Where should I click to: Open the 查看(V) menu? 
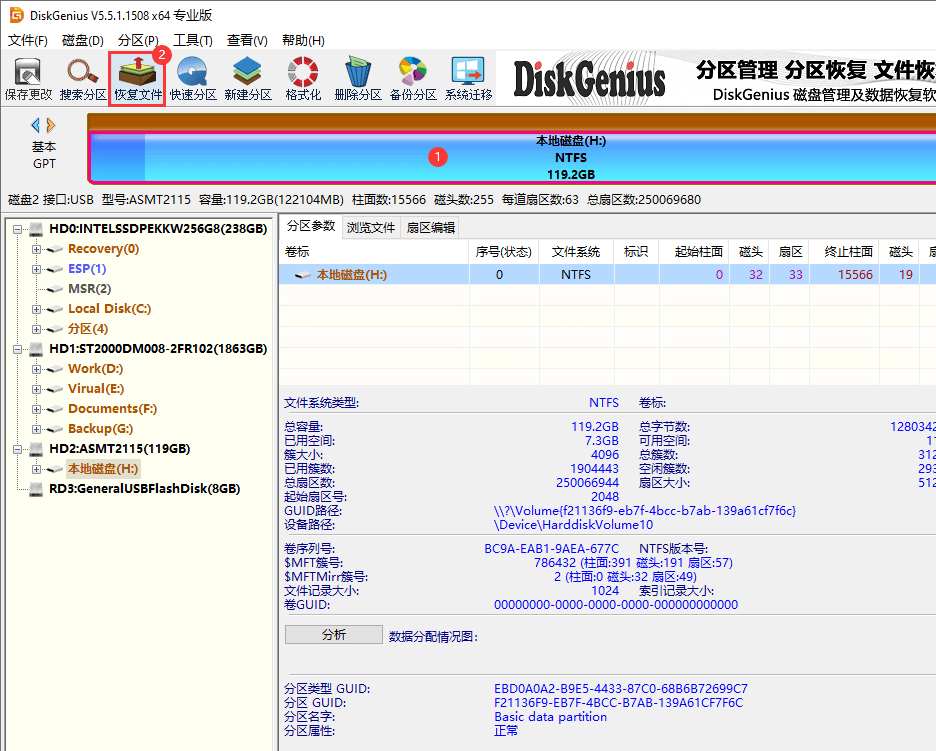pyautogui.click(x=249, y=40)
